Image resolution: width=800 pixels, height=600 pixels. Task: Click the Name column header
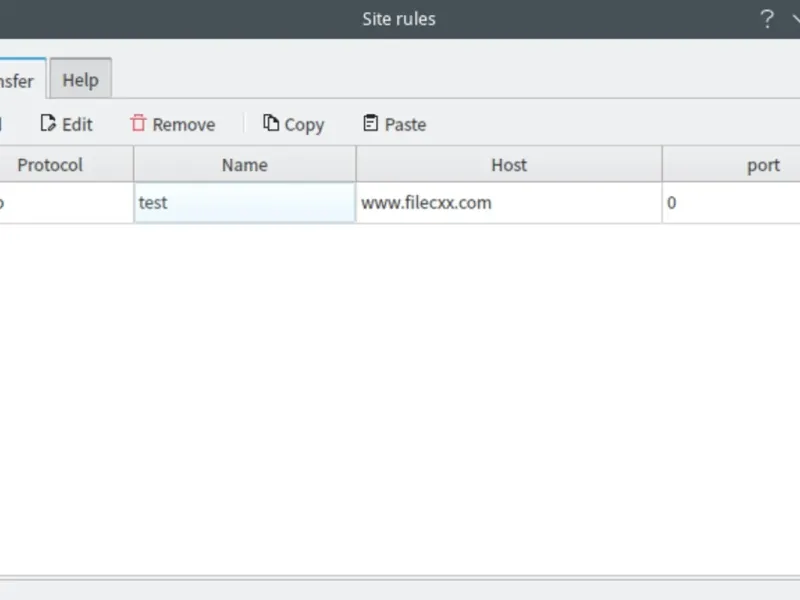click(245, 165)
